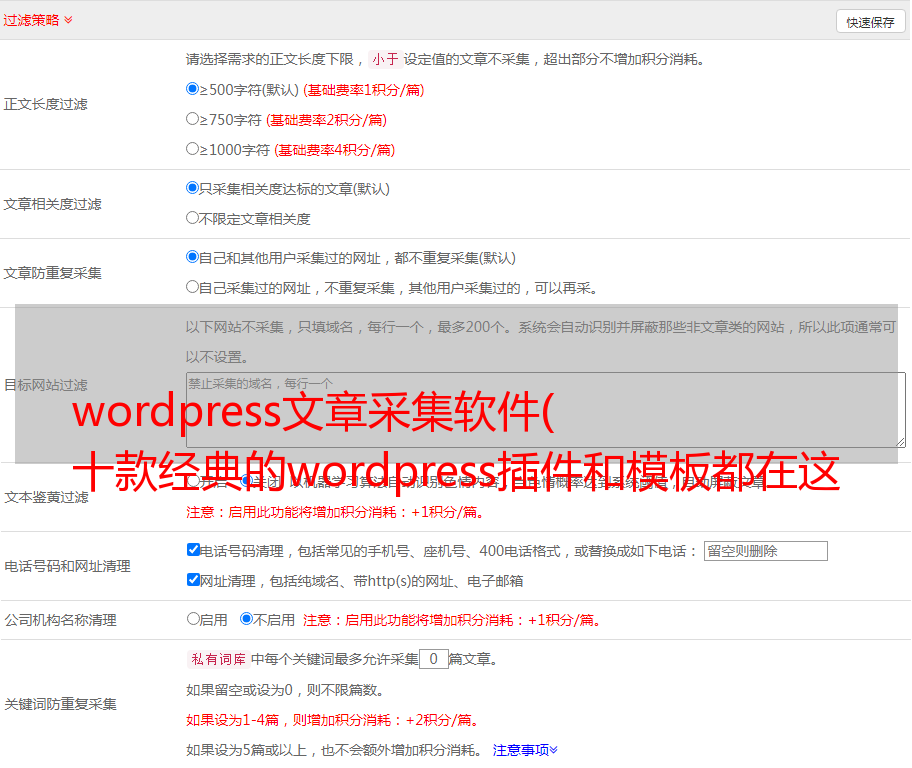Focus the 禁止采集的域名 textarea
The image size is (912, 768).
546,410
